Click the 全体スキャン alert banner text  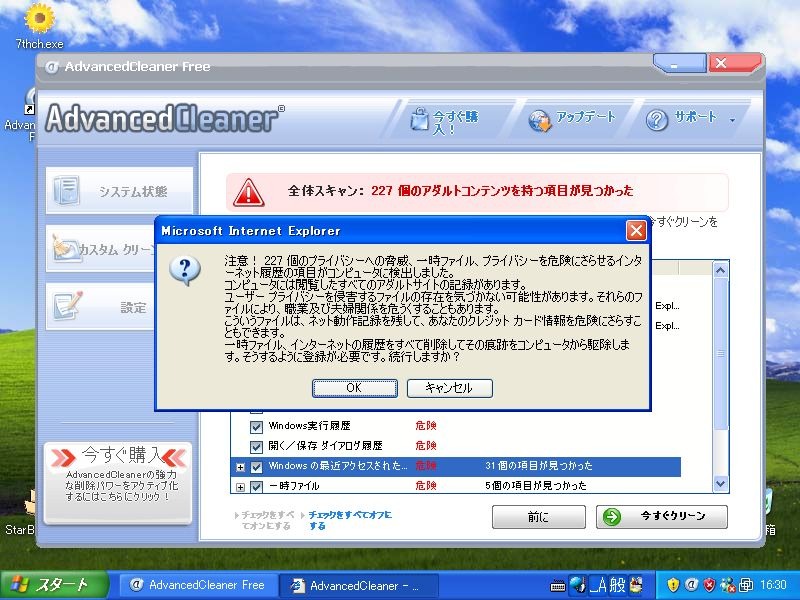[460, 191]
